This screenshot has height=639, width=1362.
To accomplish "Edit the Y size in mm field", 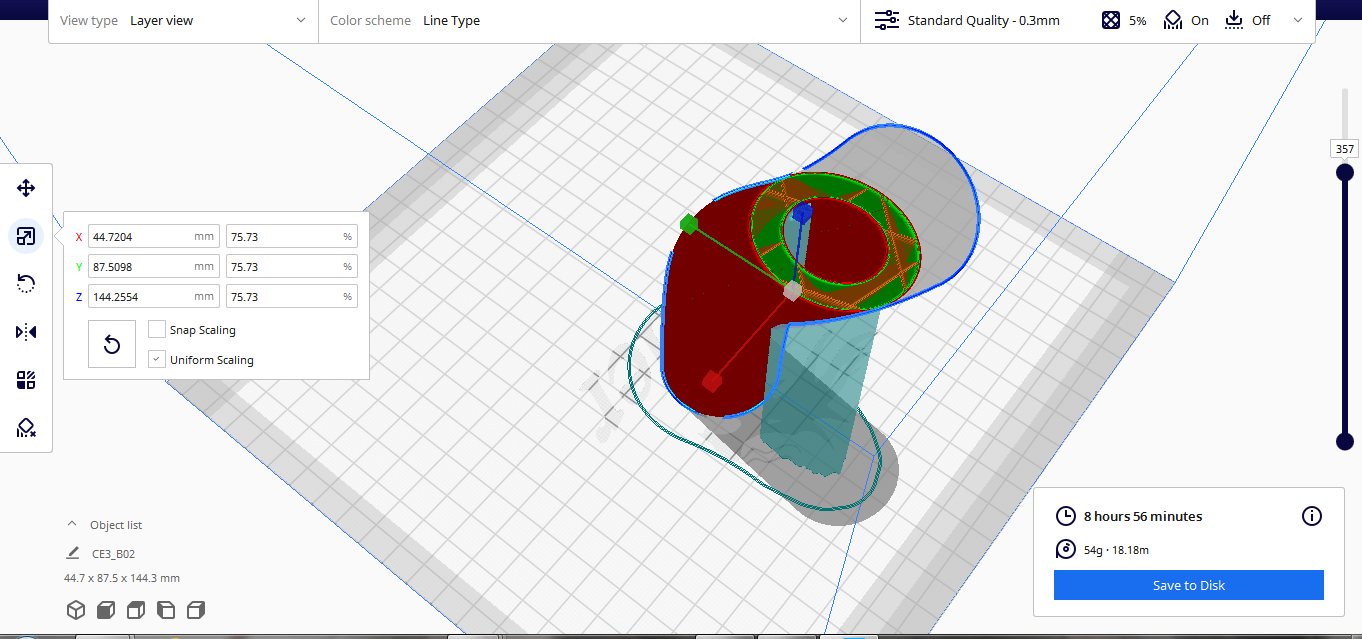I will click(154, 267).
